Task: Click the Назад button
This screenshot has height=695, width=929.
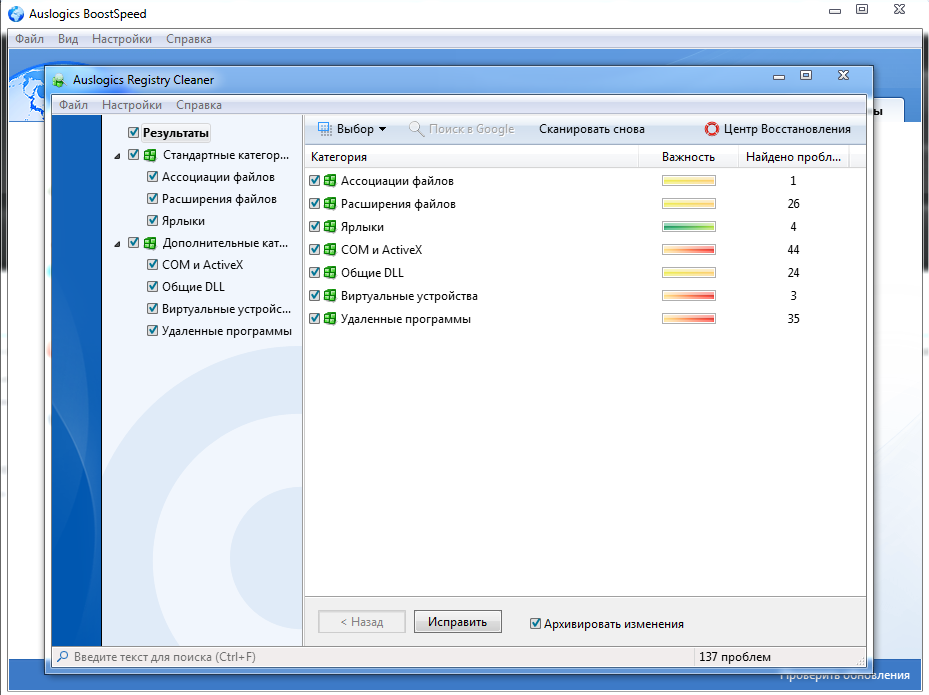Action: point(361,622)
